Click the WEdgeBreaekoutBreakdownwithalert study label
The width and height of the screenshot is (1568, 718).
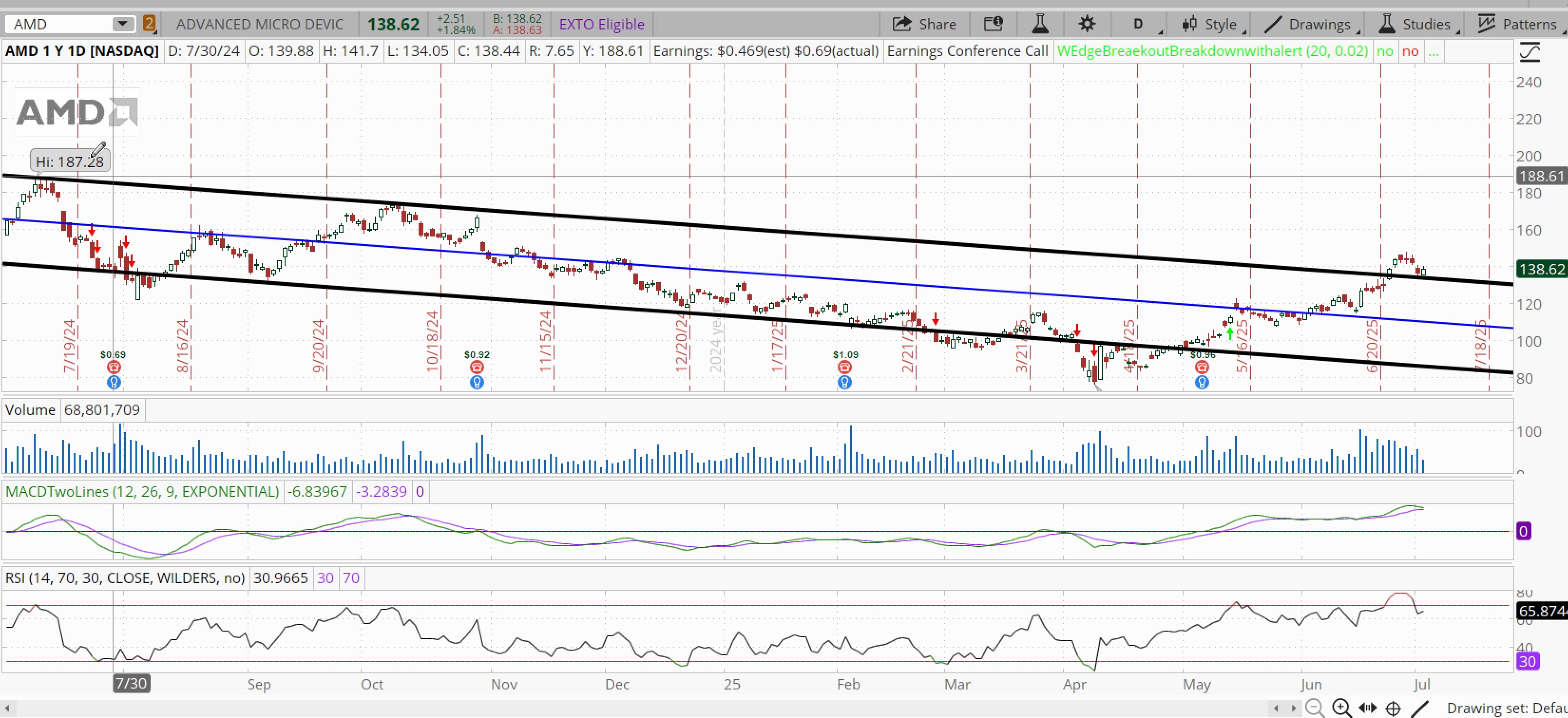pos(1212,51)
